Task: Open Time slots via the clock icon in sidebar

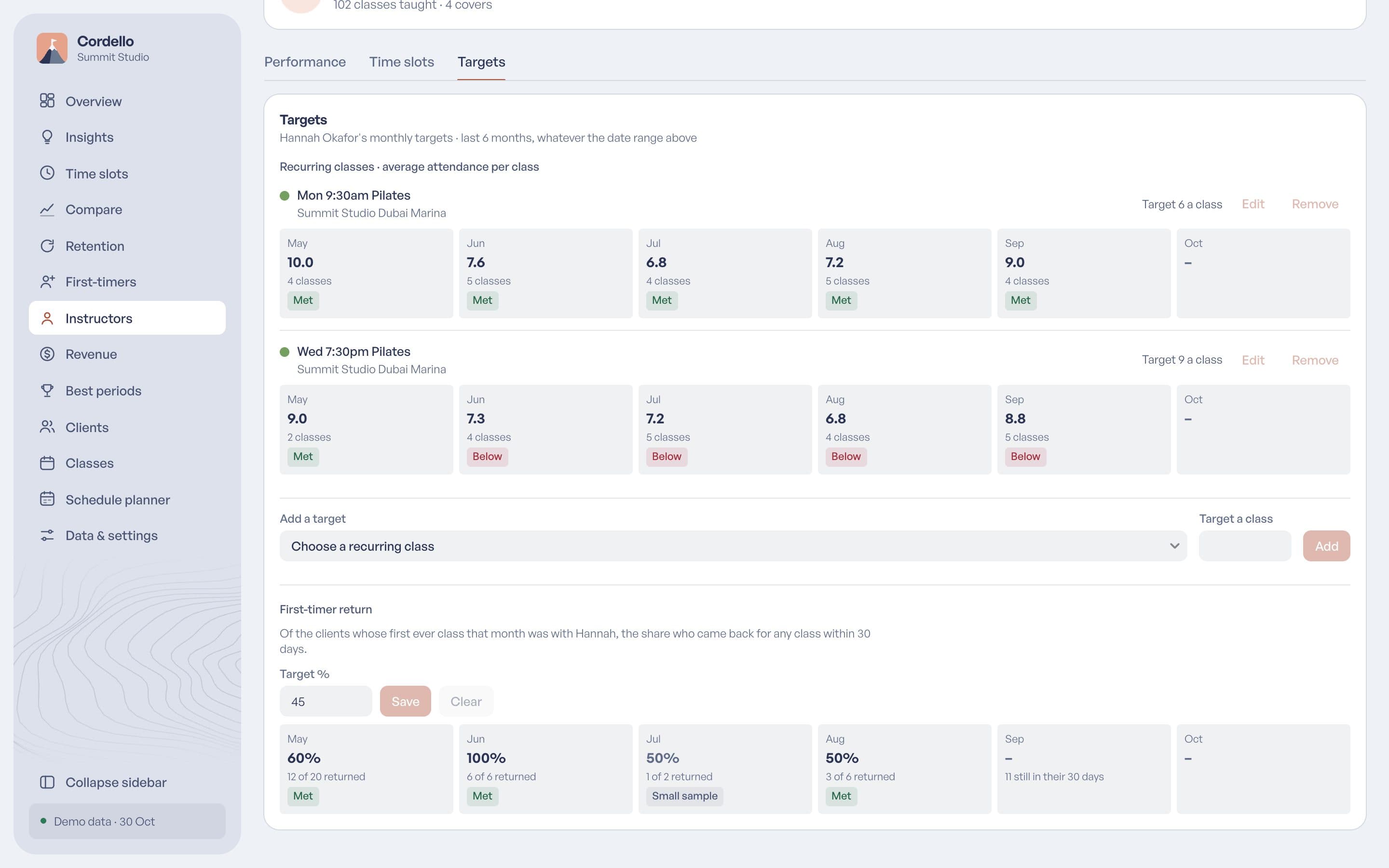Action: point(47,173)
